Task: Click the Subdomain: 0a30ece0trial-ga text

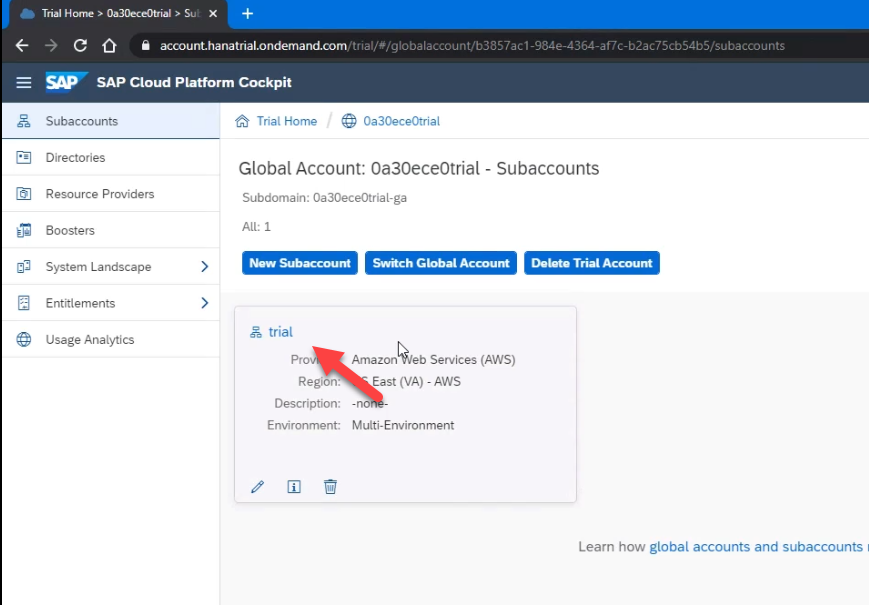Action: tap(324, 198)
